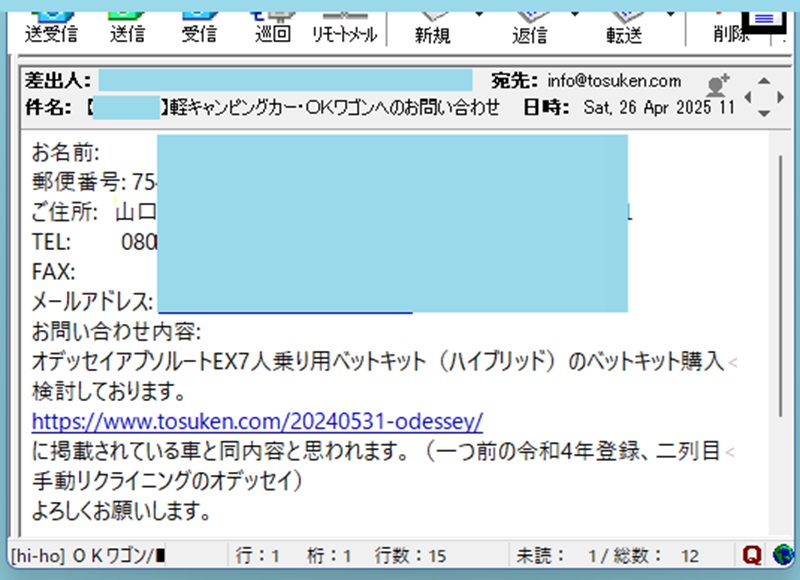Click the globe icon in status bar

pyautogui.click(x=781, y=554)
